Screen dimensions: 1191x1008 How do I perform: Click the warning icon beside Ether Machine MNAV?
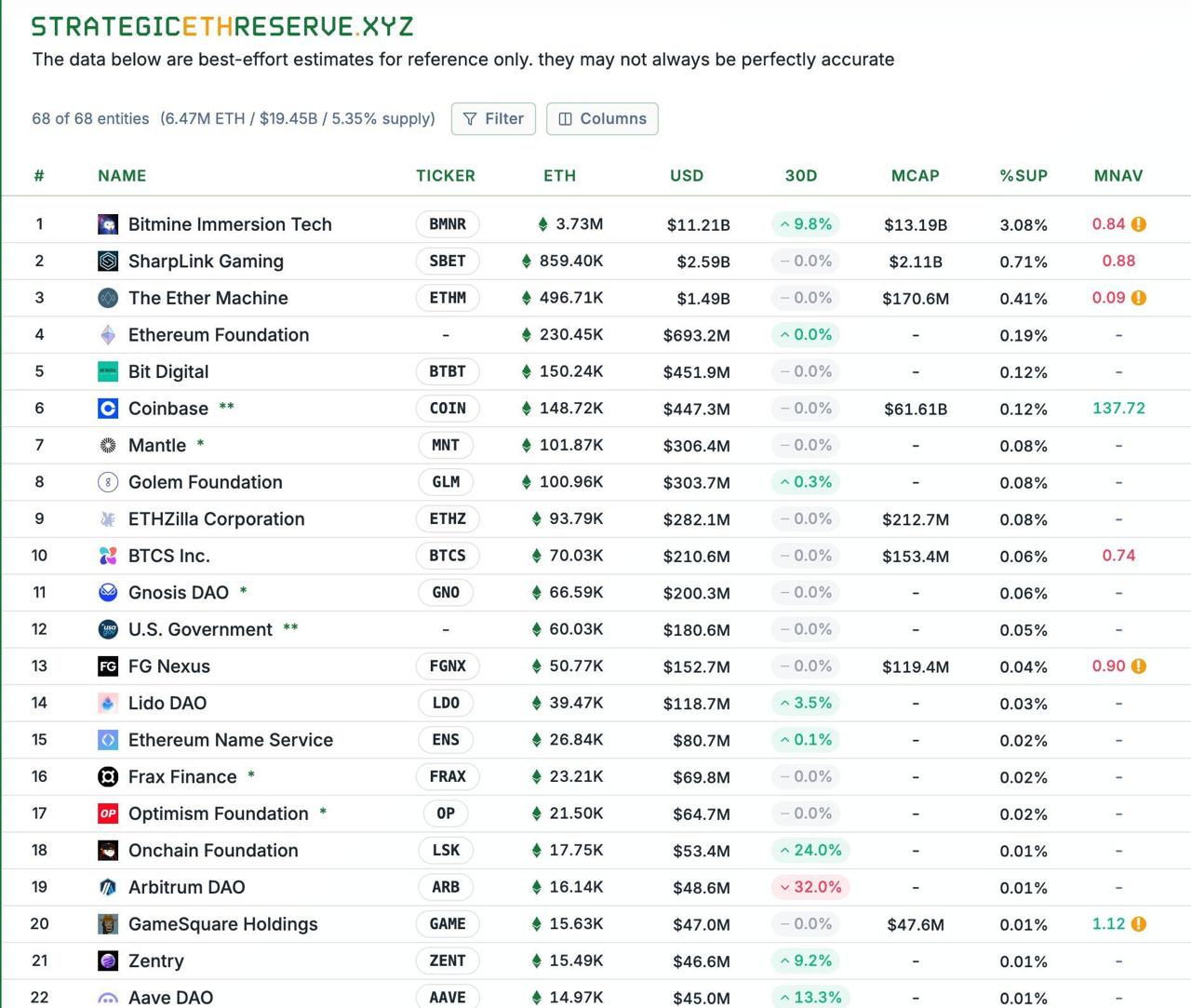click(1139, 298)
